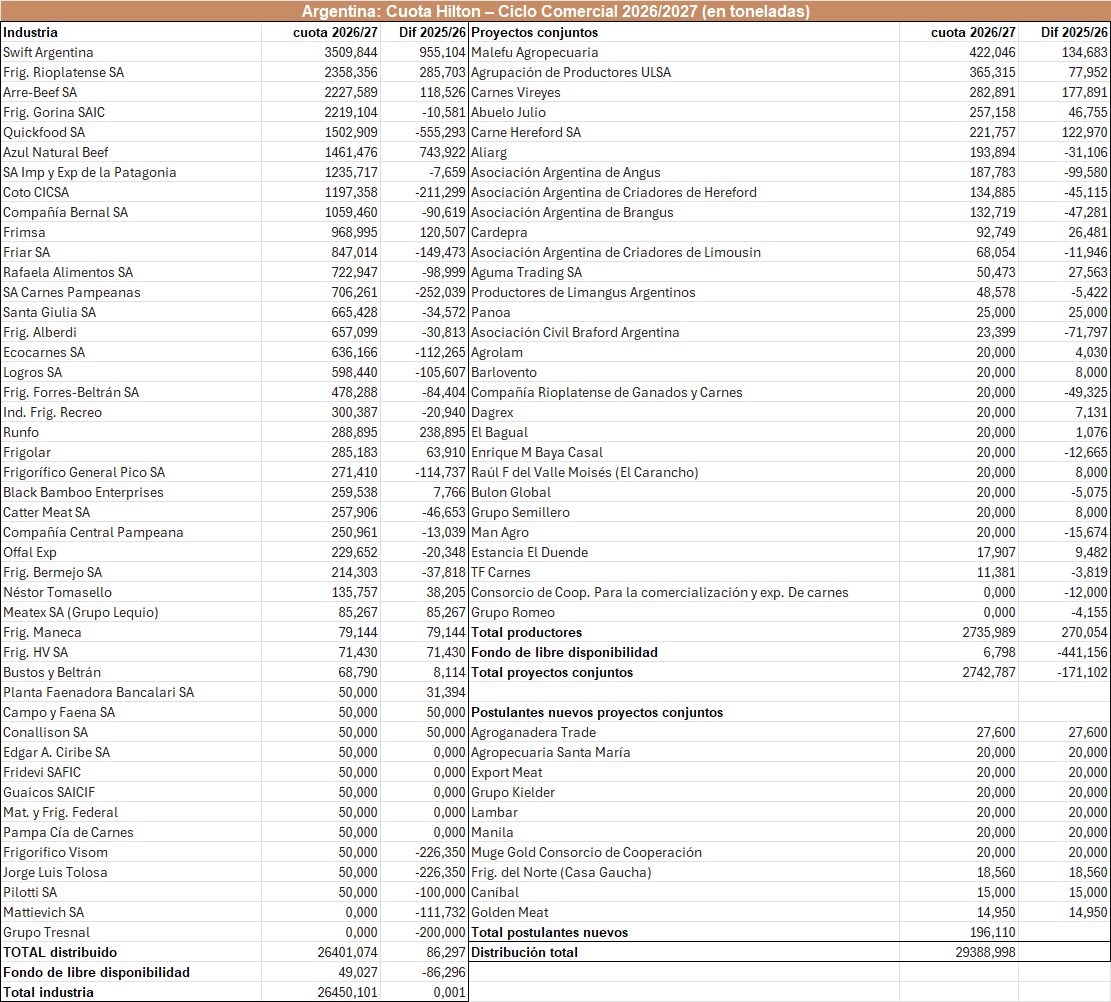1111x1002 pixels.
Task: Click the 'Quickfood SA' cell
Action: [x=131, y=133]
